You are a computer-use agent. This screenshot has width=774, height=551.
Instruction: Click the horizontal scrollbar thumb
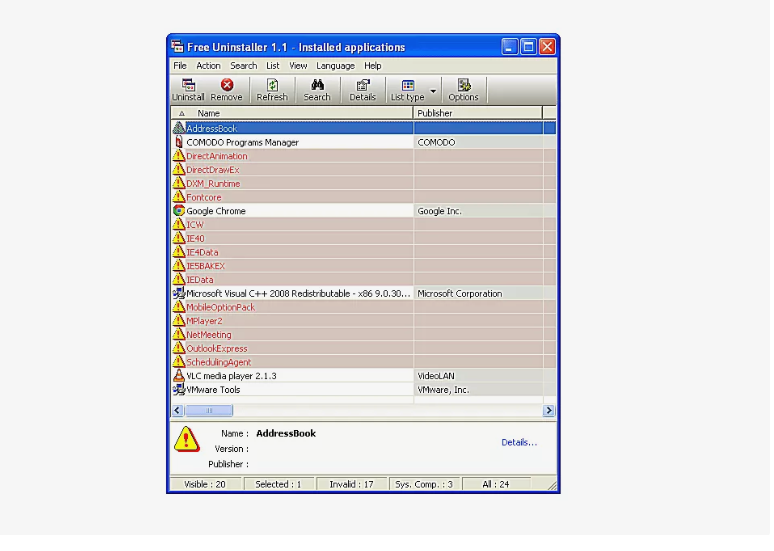(209, 410)
